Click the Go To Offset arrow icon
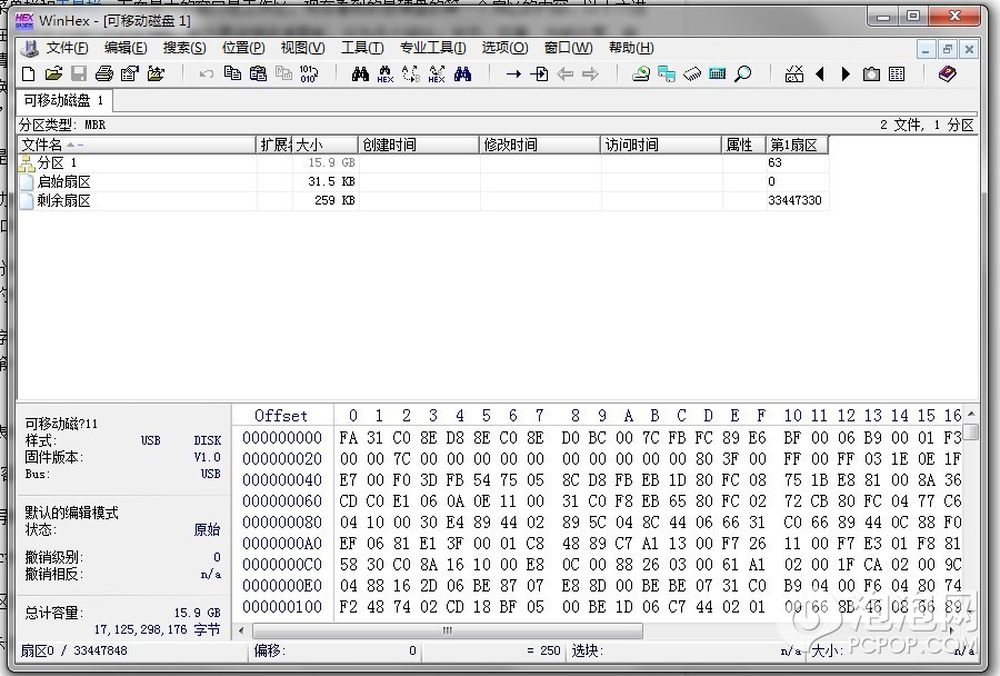Screen dimensions: 1000x676 click(513, 74)
